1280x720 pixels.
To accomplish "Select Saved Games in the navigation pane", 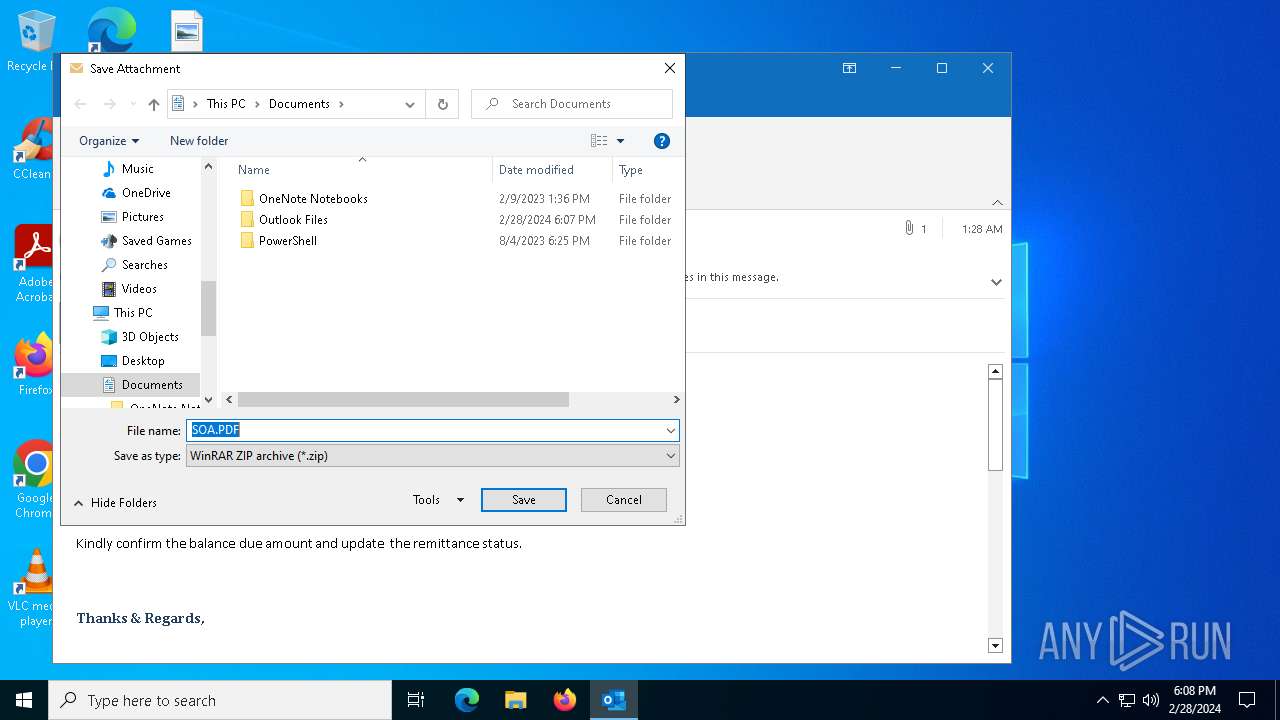I will 156,241.
